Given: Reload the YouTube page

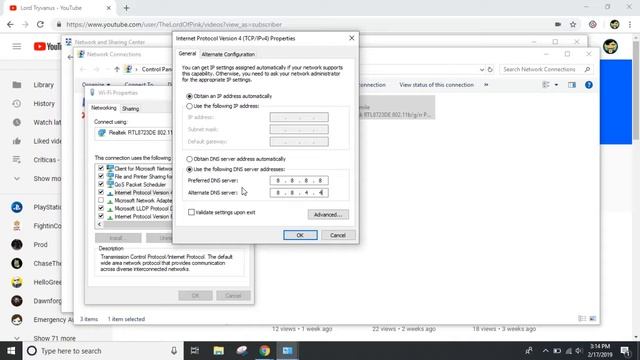Looking at the screenshot, I should [x=40, y=24].
